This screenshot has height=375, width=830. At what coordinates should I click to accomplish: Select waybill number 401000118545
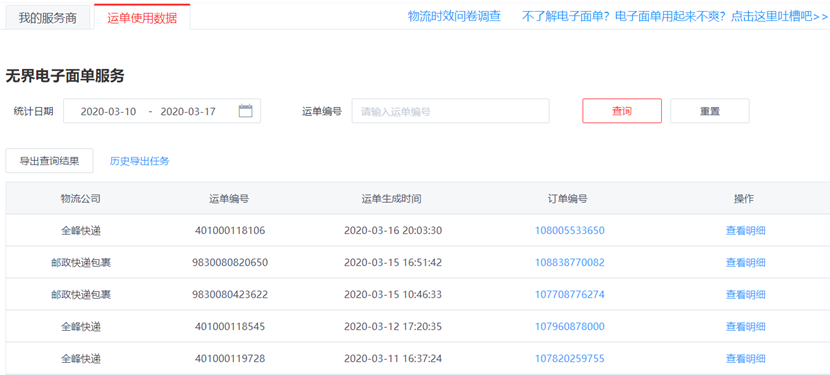pos(230,326)
